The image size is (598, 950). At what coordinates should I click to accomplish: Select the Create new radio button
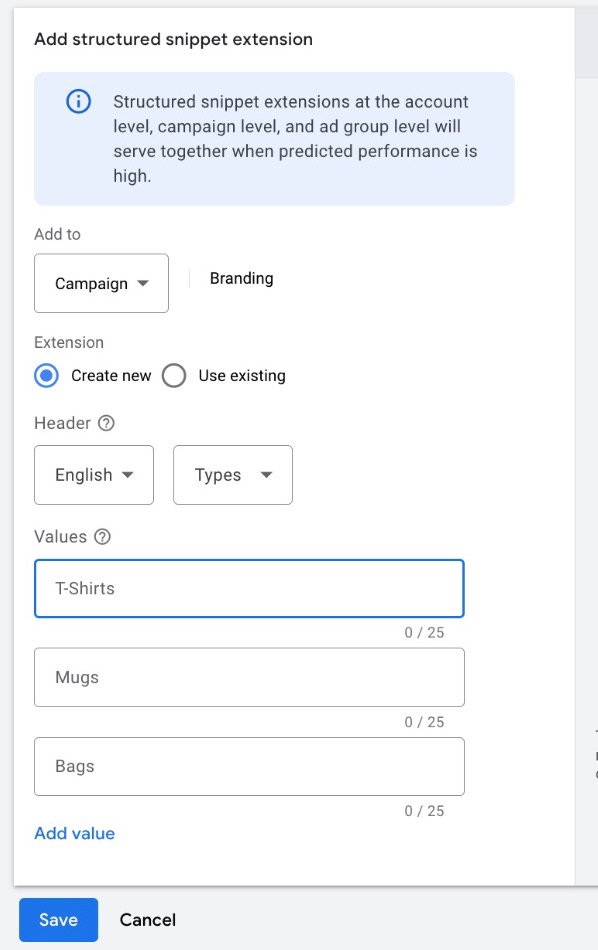(x=46, y=376)
